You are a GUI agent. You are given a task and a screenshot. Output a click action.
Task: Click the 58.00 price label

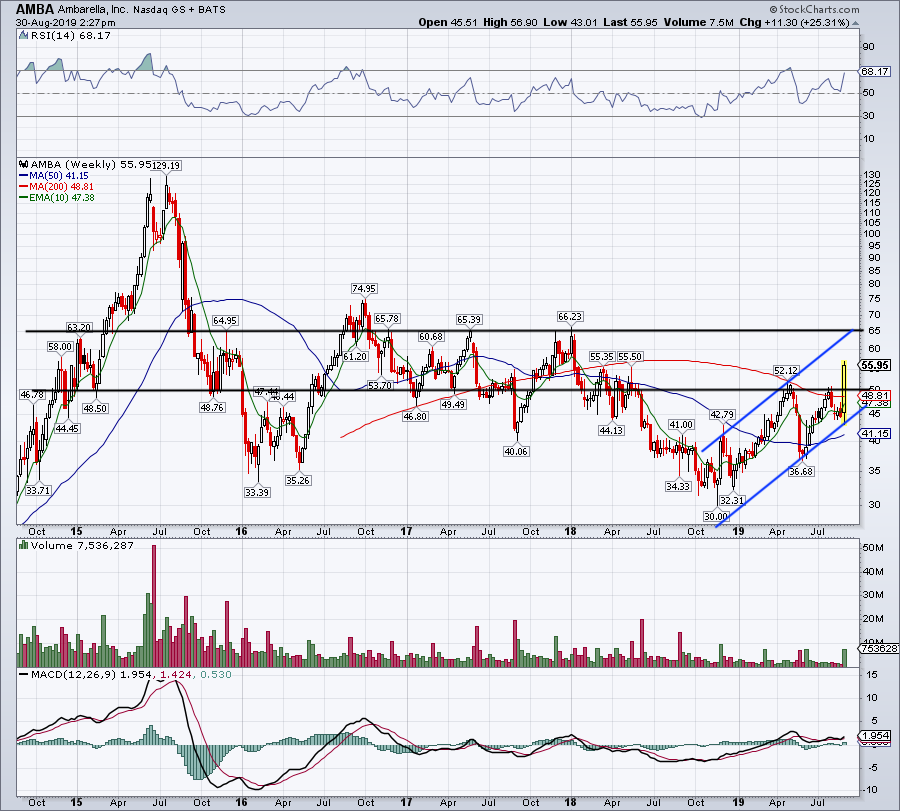(x=60, y=347)
